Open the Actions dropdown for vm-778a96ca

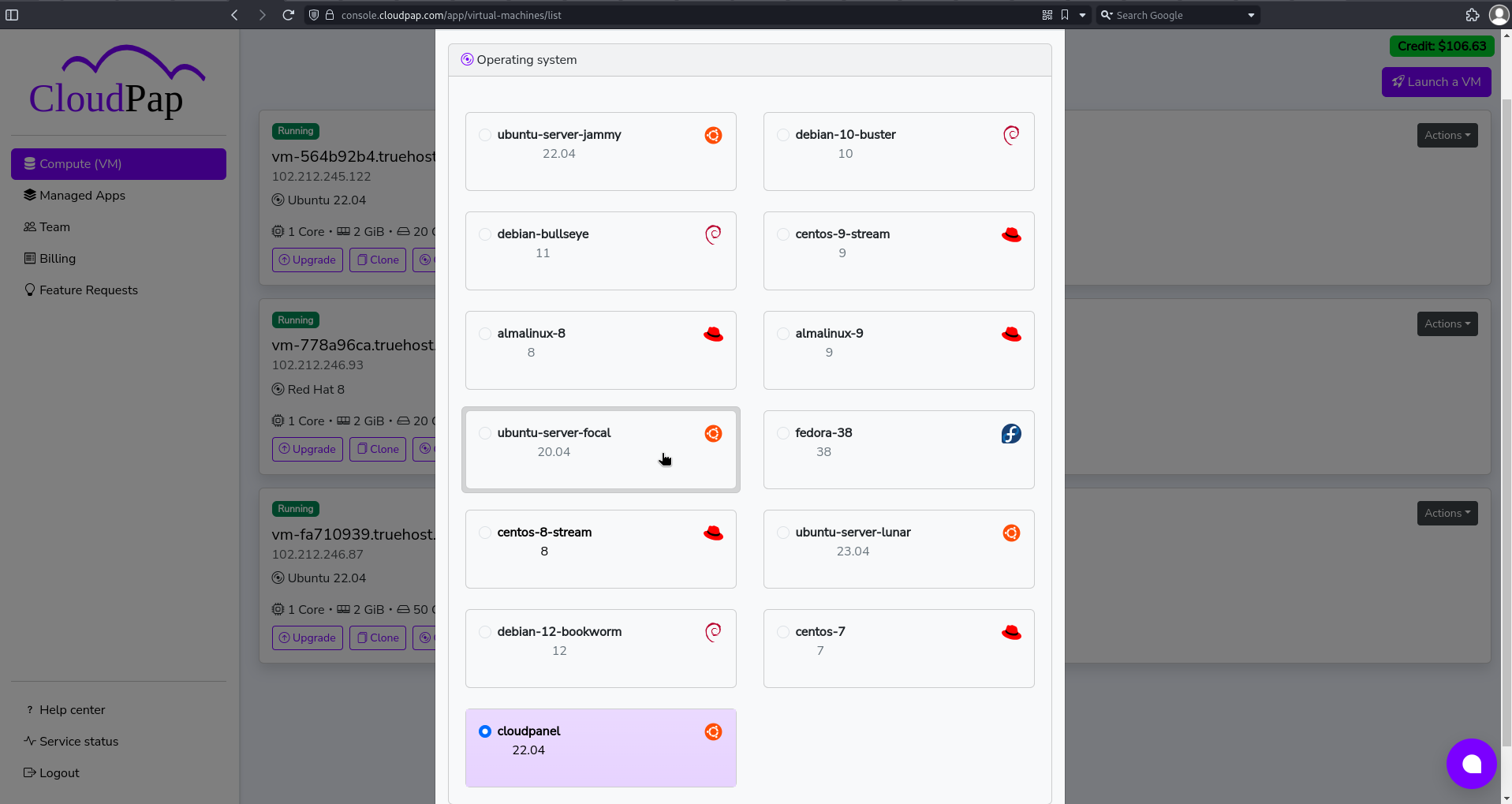(x=1447, y=323)
